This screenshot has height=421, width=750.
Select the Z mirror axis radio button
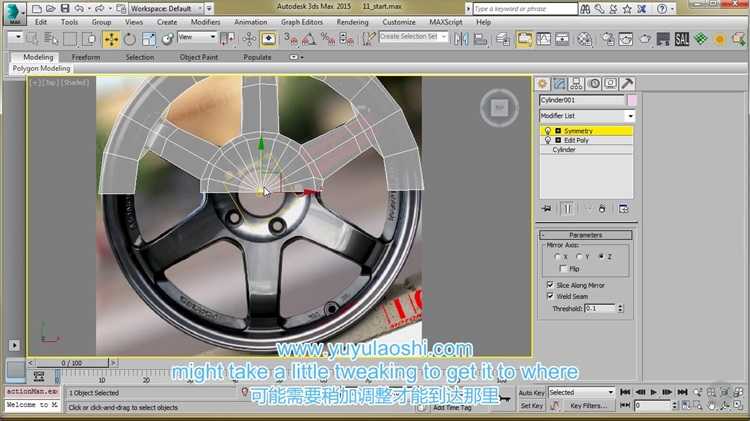coord(601,257)
